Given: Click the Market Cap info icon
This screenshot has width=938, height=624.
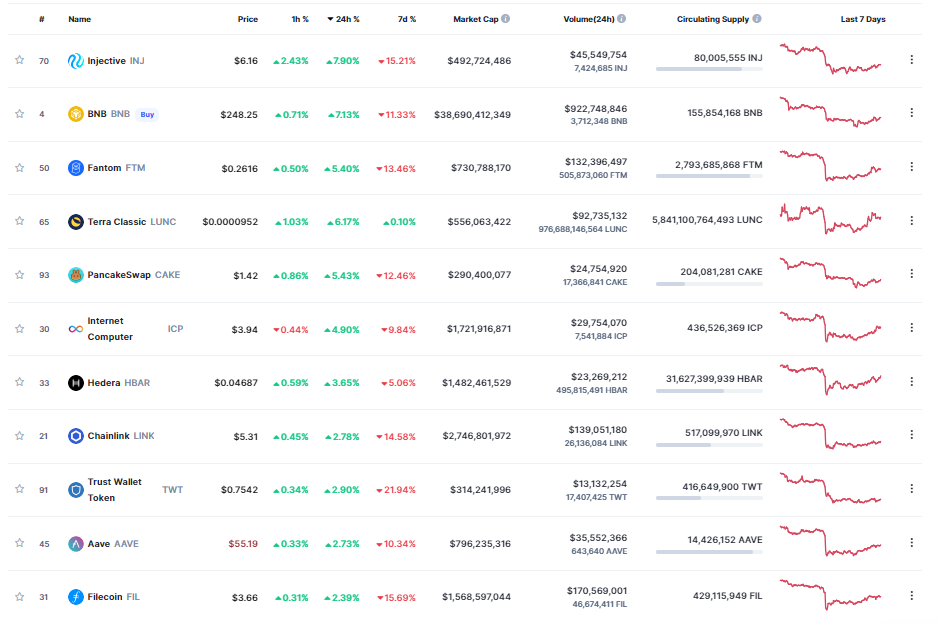Looking at the screenshot, I should point(506,19).
